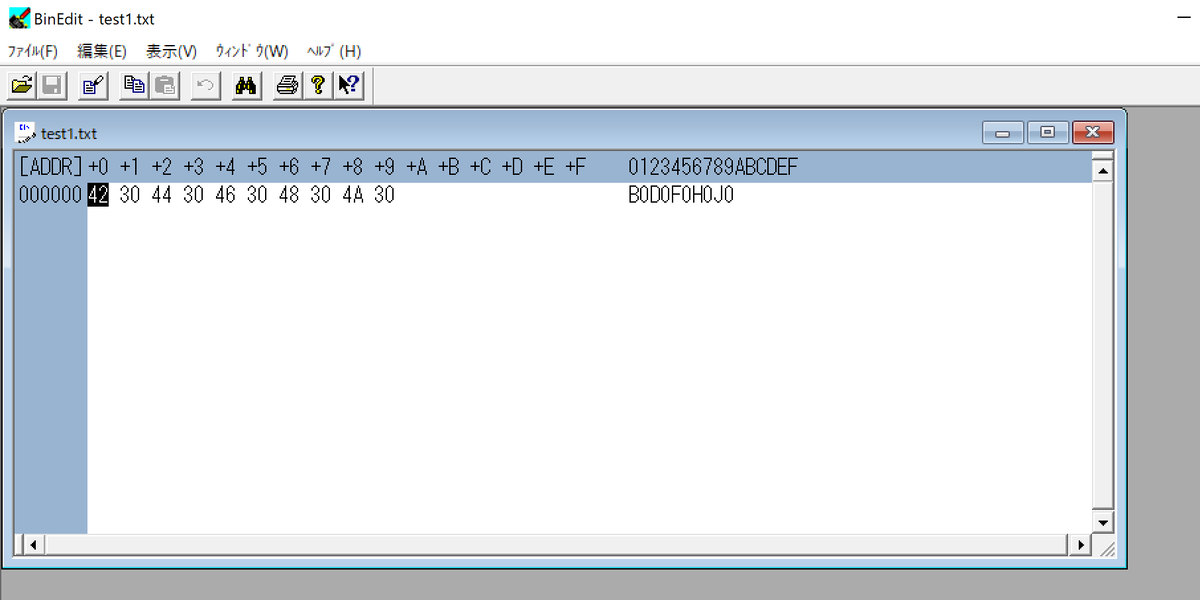
Task: Click the [ADDR] header label
Action: 50,167
